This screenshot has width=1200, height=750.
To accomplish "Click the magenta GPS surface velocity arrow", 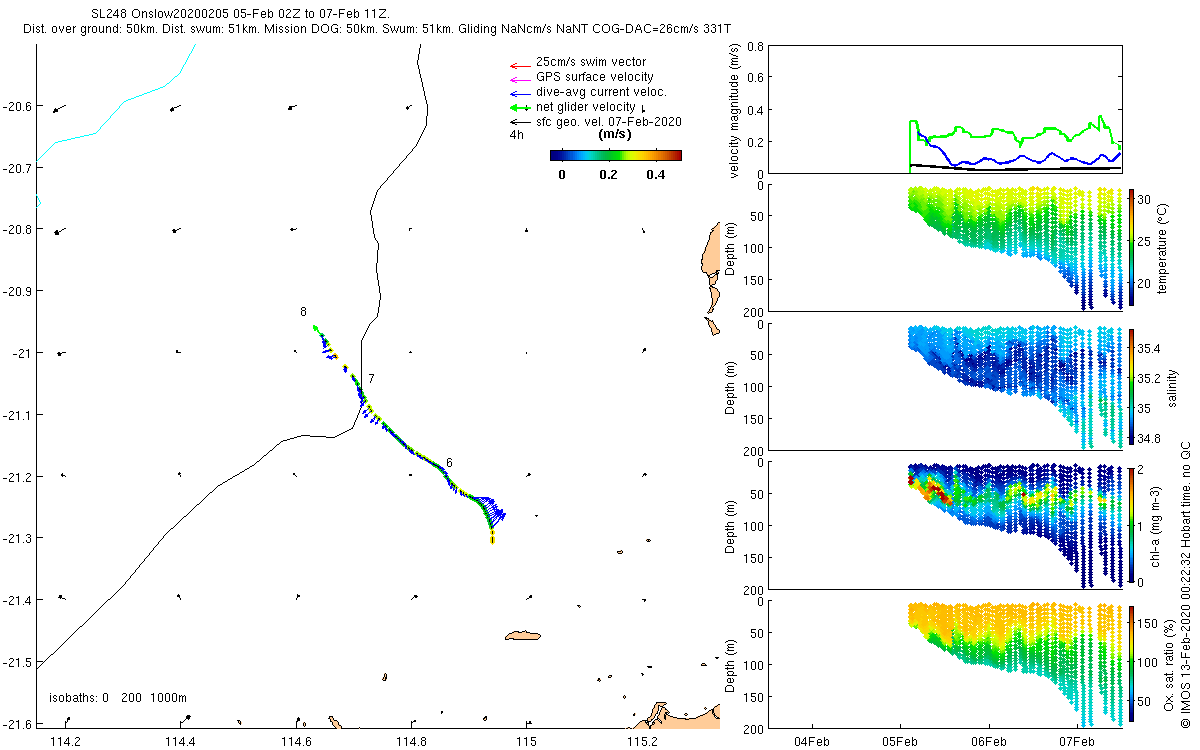I will pyautogui.click(x=518, y=78).
